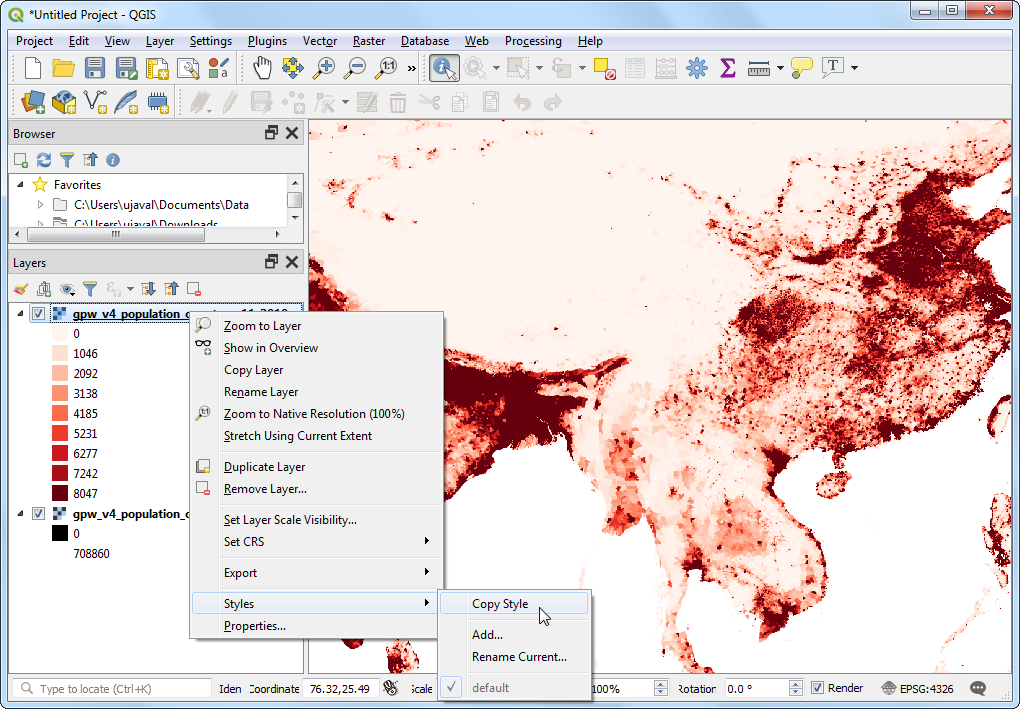Toggle the Render checkbox in status bar
The image size is (1020, 709).
pyautogui.click(x=817, y=688)
